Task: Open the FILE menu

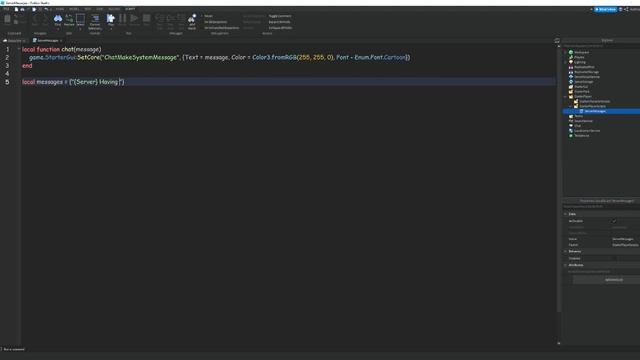Action: 6,9
